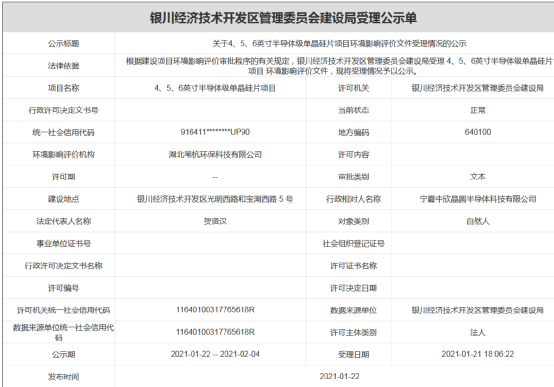The image size is (554, 387).
Task: Select the '公示期' label
Action: pos(64,354)
